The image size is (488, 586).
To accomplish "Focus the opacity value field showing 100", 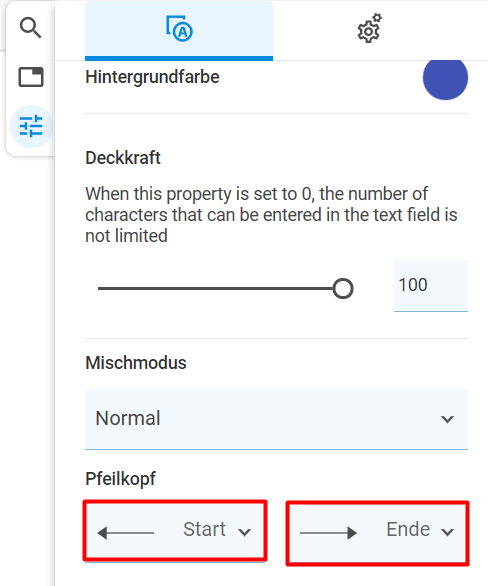I will coord(430,286).
